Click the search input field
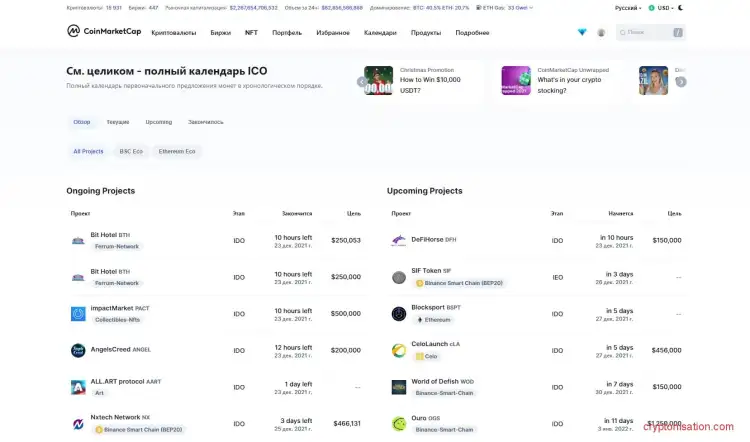 651,33
